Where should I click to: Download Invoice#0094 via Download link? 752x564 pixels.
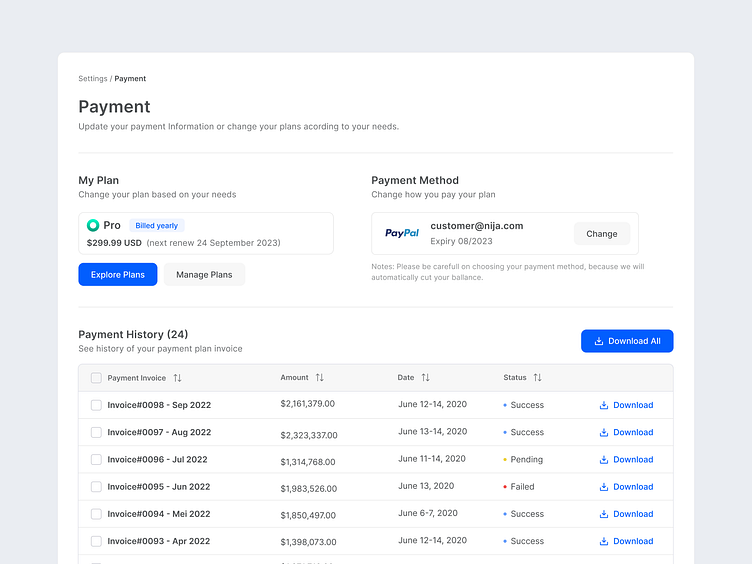(633, 514)
